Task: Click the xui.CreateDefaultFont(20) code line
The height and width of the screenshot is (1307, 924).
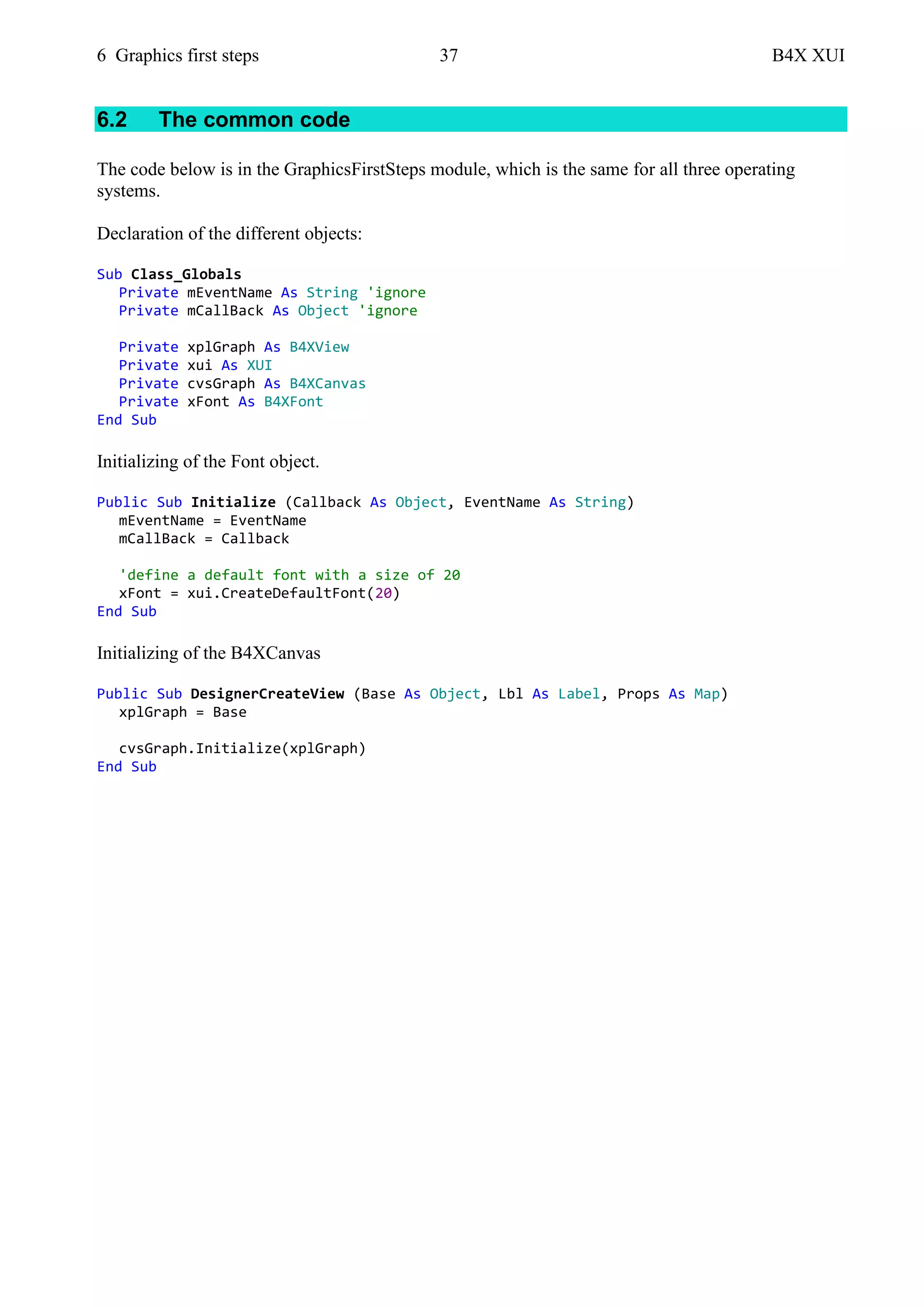Action: click(259, 593)
